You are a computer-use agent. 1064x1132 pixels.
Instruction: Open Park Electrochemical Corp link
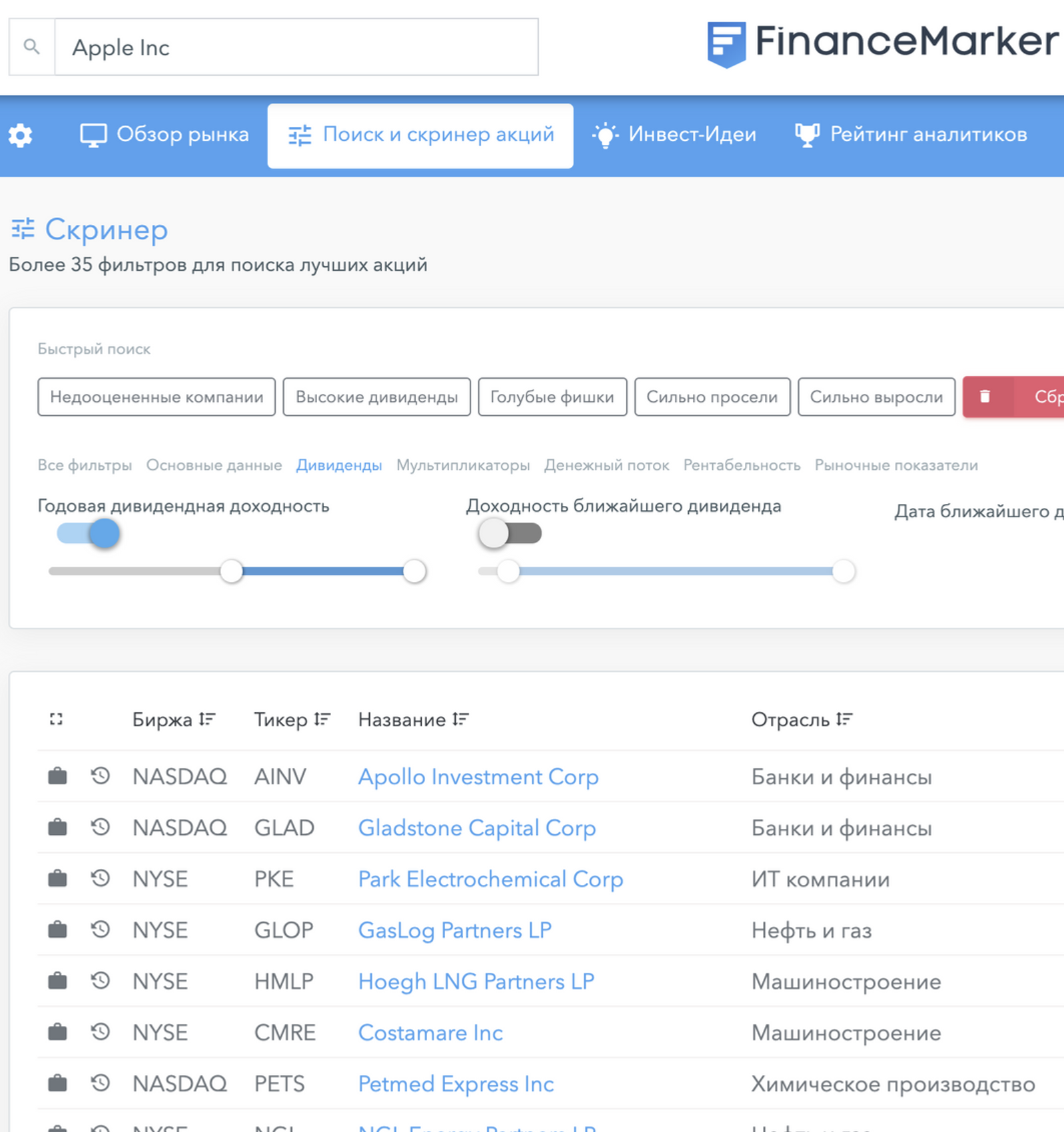click(490, 879)
